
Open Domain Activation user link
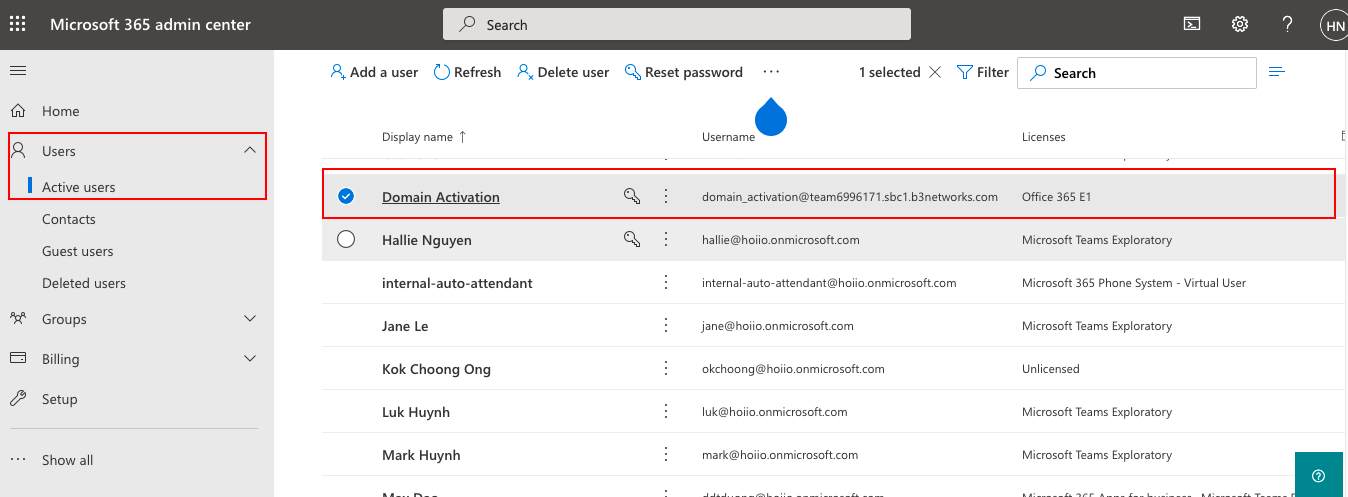click(441, 197)
